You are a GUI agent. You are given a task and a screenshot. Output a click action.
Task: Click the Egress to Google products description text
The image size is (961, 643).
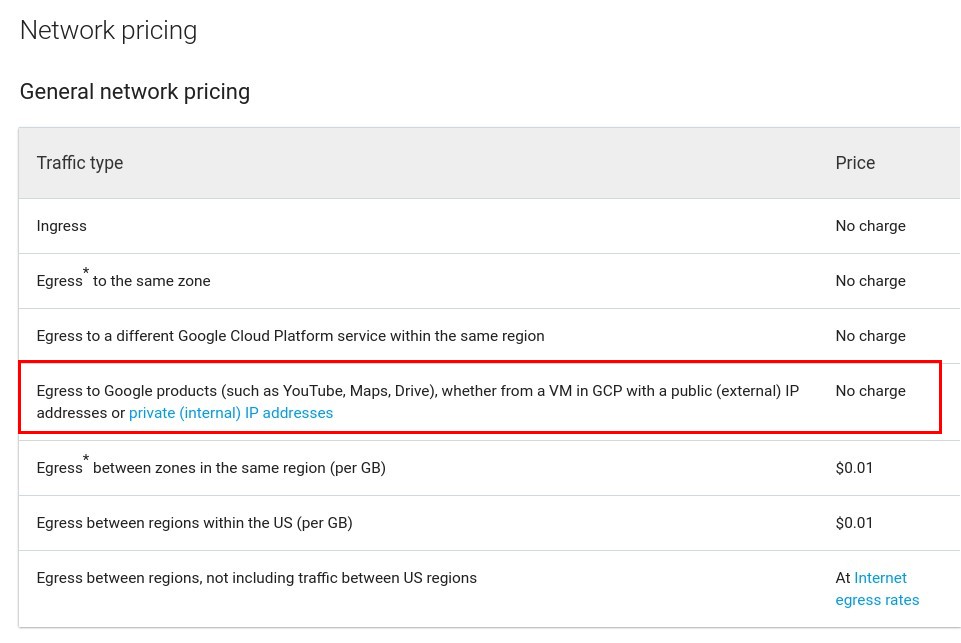[417, 391]
